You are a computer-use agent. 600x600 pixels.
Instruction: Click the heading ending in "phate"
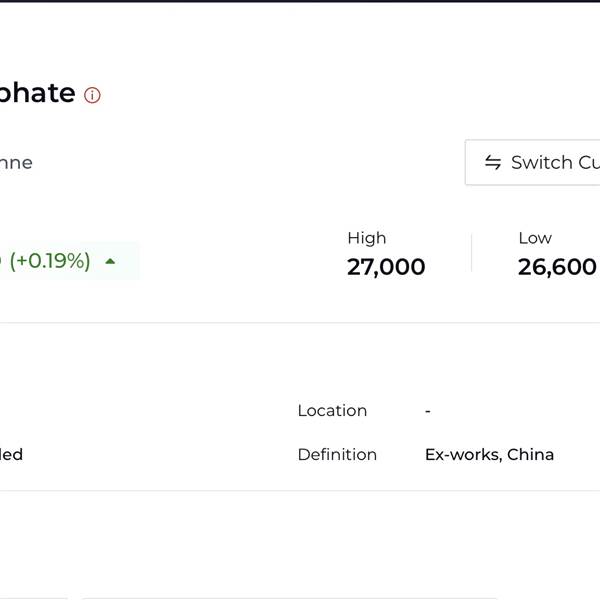(x=37, y=93)
